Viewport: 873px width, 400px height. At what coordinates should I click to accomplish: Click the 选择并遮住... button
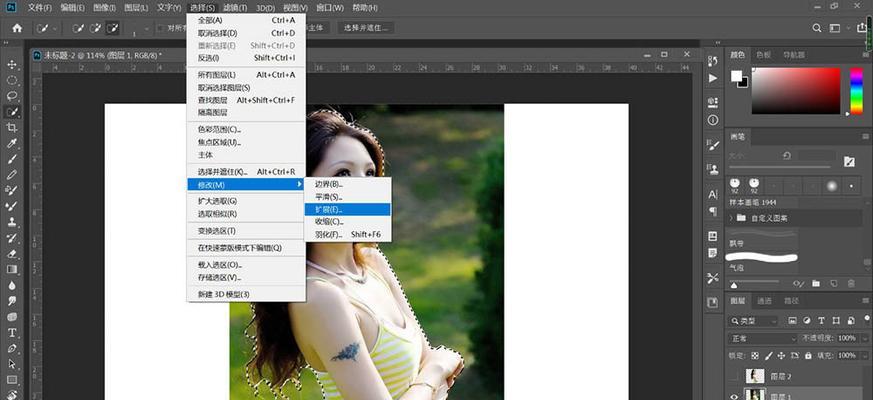pyautogui.click(x=366, y=28)
